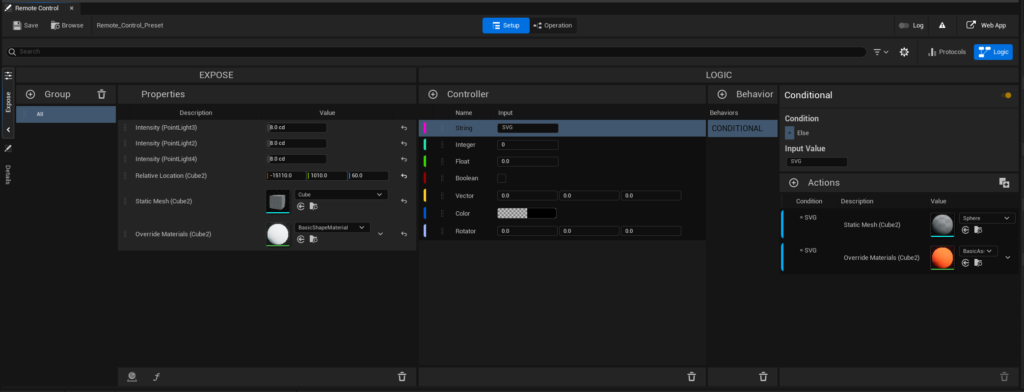This screenshot has width=1024, height=392.
Task: Reset Override Materials (Cube2) with revert arrow
Action: [x=404, y=234]
